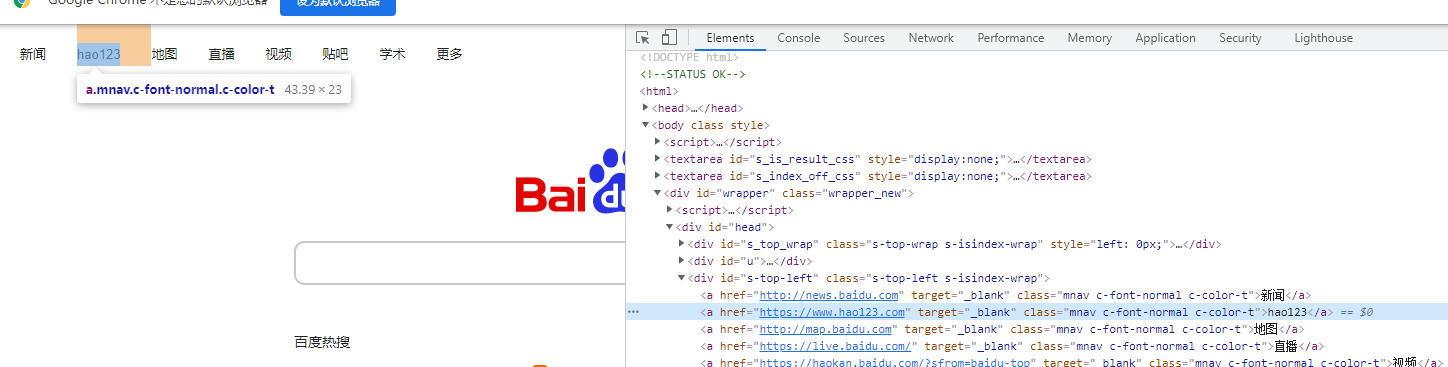Open the 视频 navigation link
1448x367 pixels.
click(x=279, y=54)
